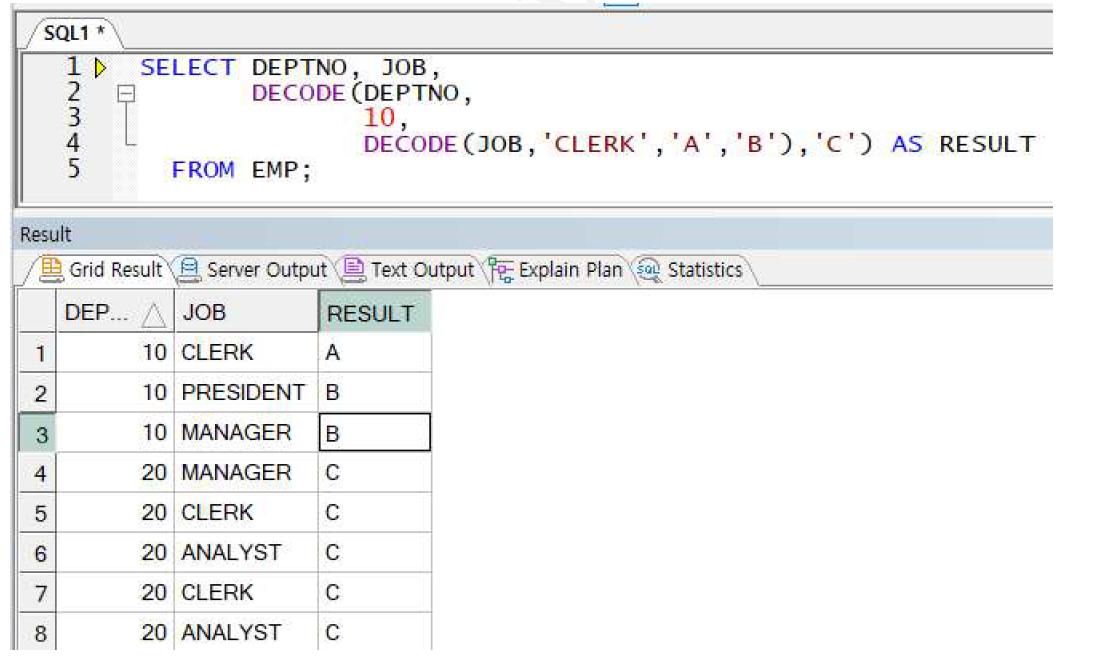Select row number 2 header
Screen dimensions: 1104x657
coord(37,392)
